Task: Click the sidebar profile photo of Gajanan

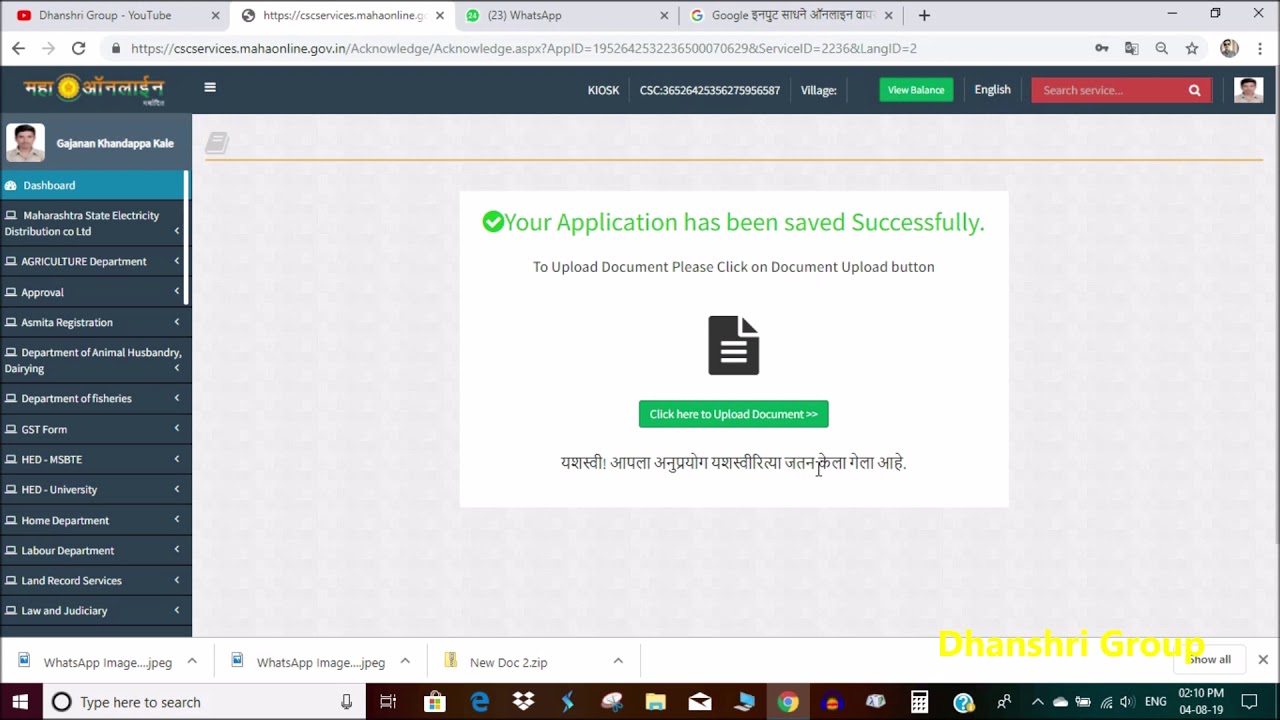Action: point(25,143)
